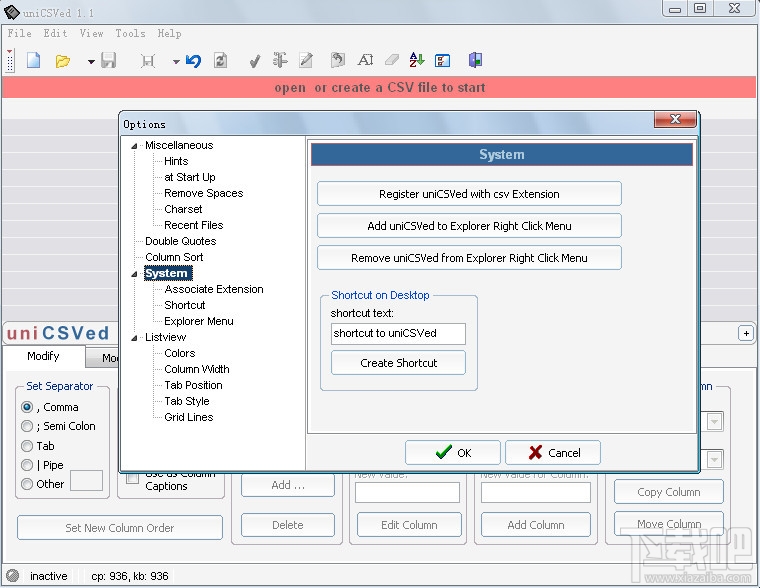Select Column Sort tree item
Viewport: 760px width, 588px height.
tap(174, 257)
